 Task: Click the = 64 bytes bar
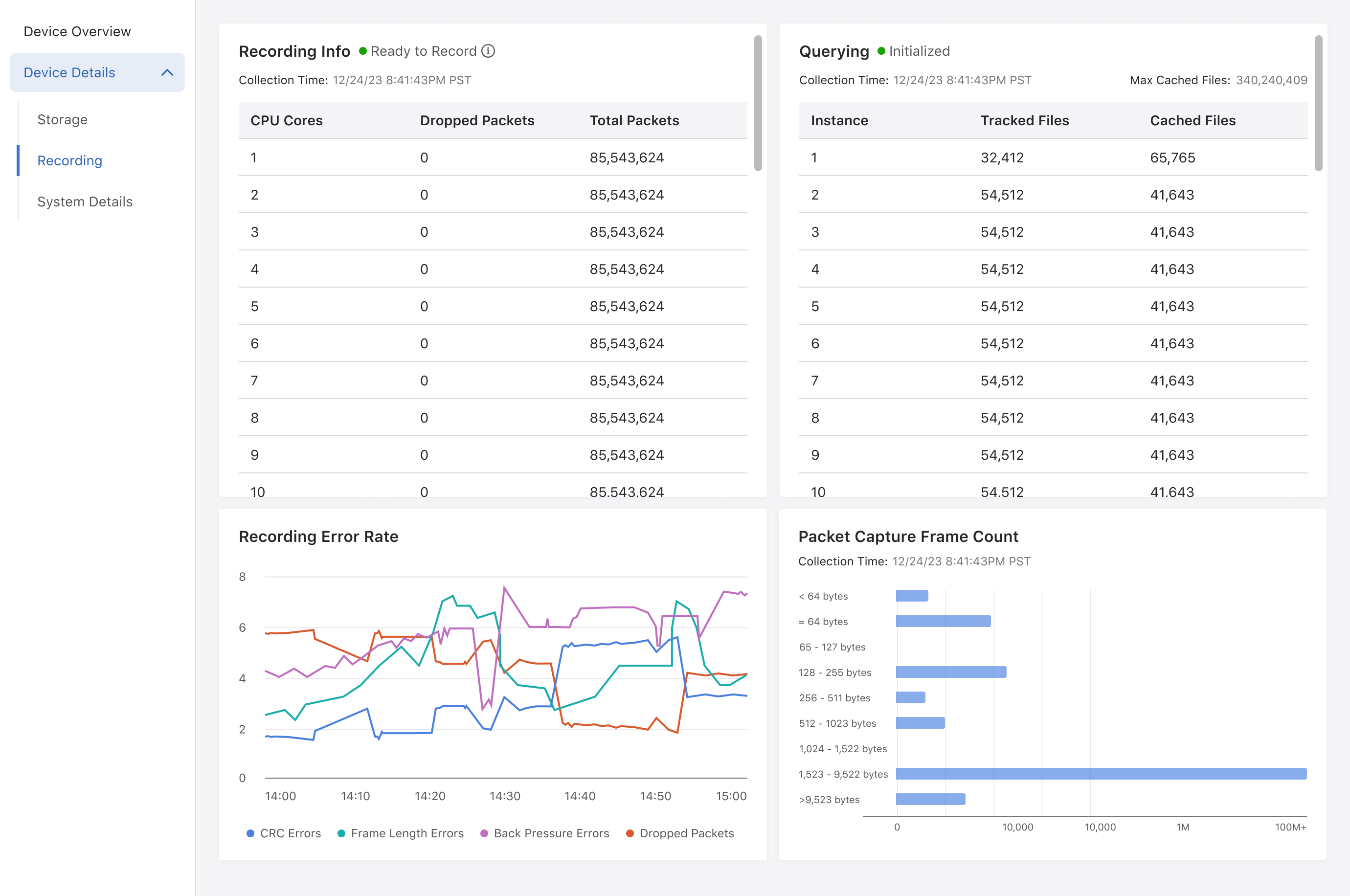click(x=943, y=621)
